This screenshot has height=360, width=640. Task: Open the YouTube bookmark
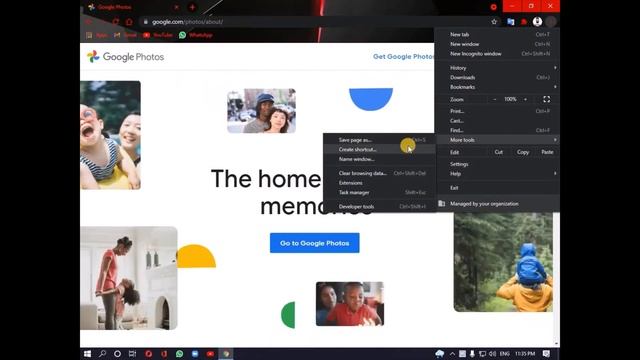coord(158,35)
